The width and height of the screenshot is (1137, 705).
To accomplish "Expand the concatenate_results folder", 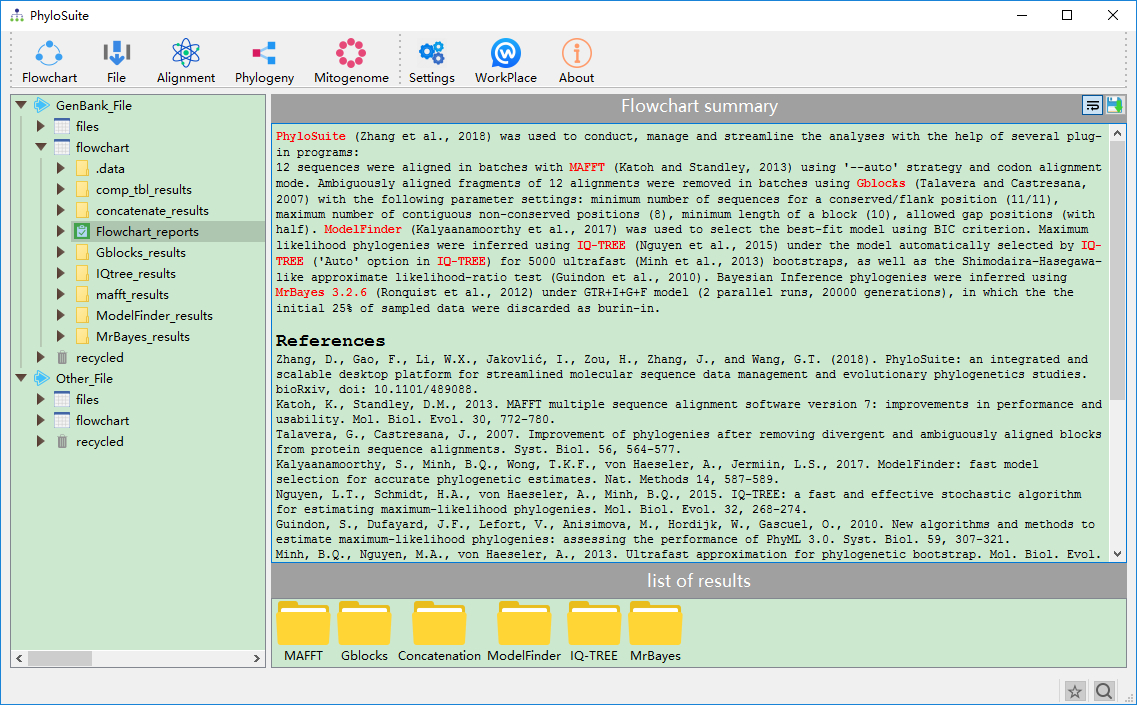I will click(x=61, y=210).
